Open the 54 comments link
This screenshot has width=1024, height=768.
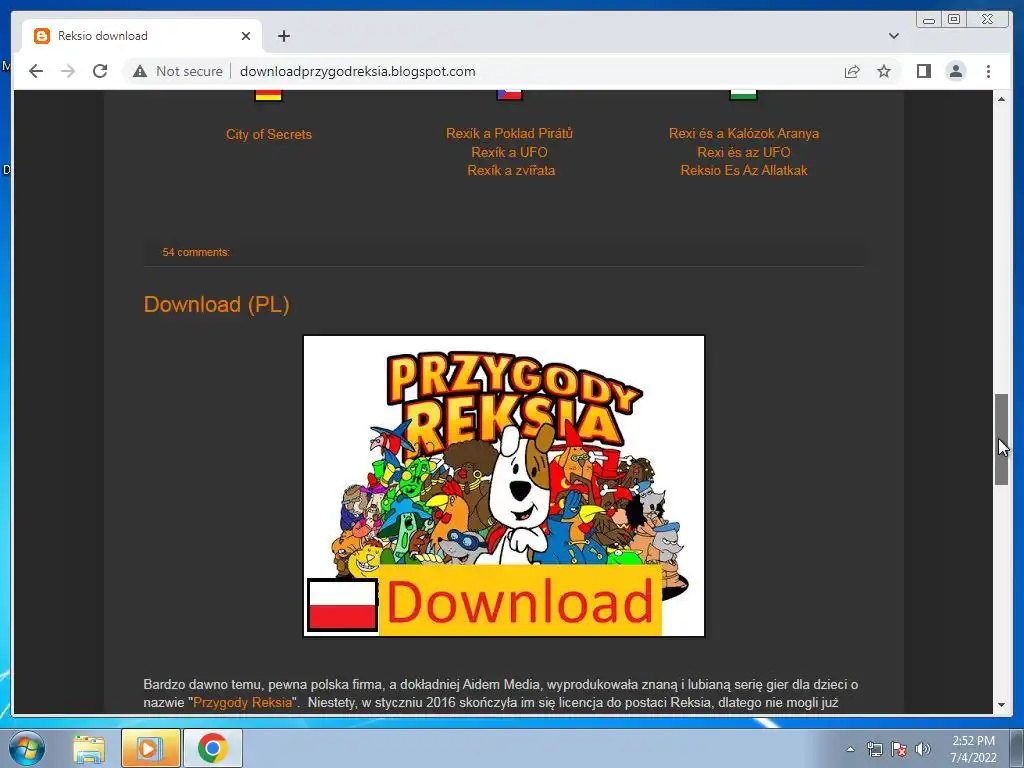(196, 252)
